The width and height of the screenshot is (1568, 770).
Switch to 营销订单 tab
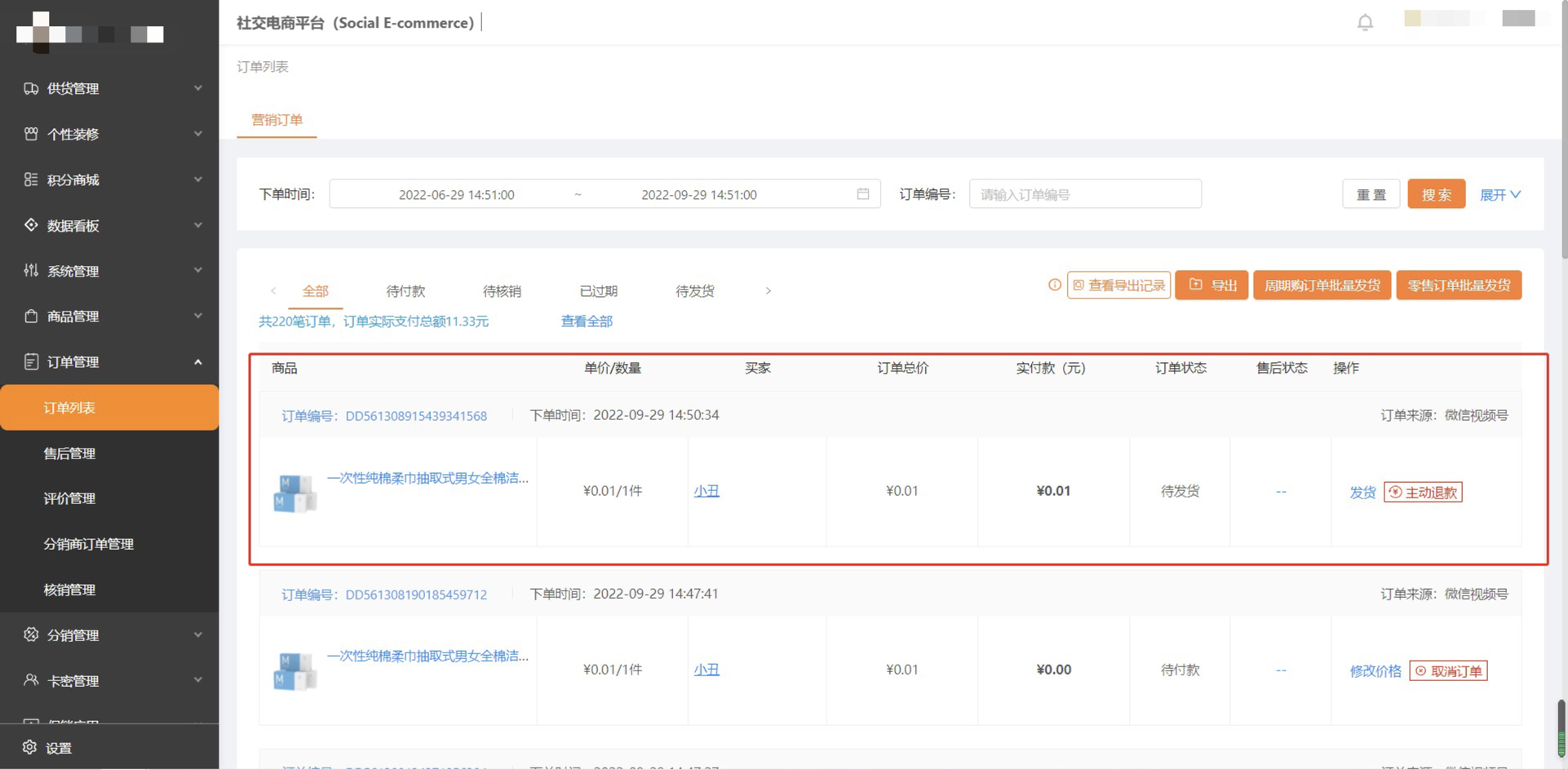(x=277, y=120)
